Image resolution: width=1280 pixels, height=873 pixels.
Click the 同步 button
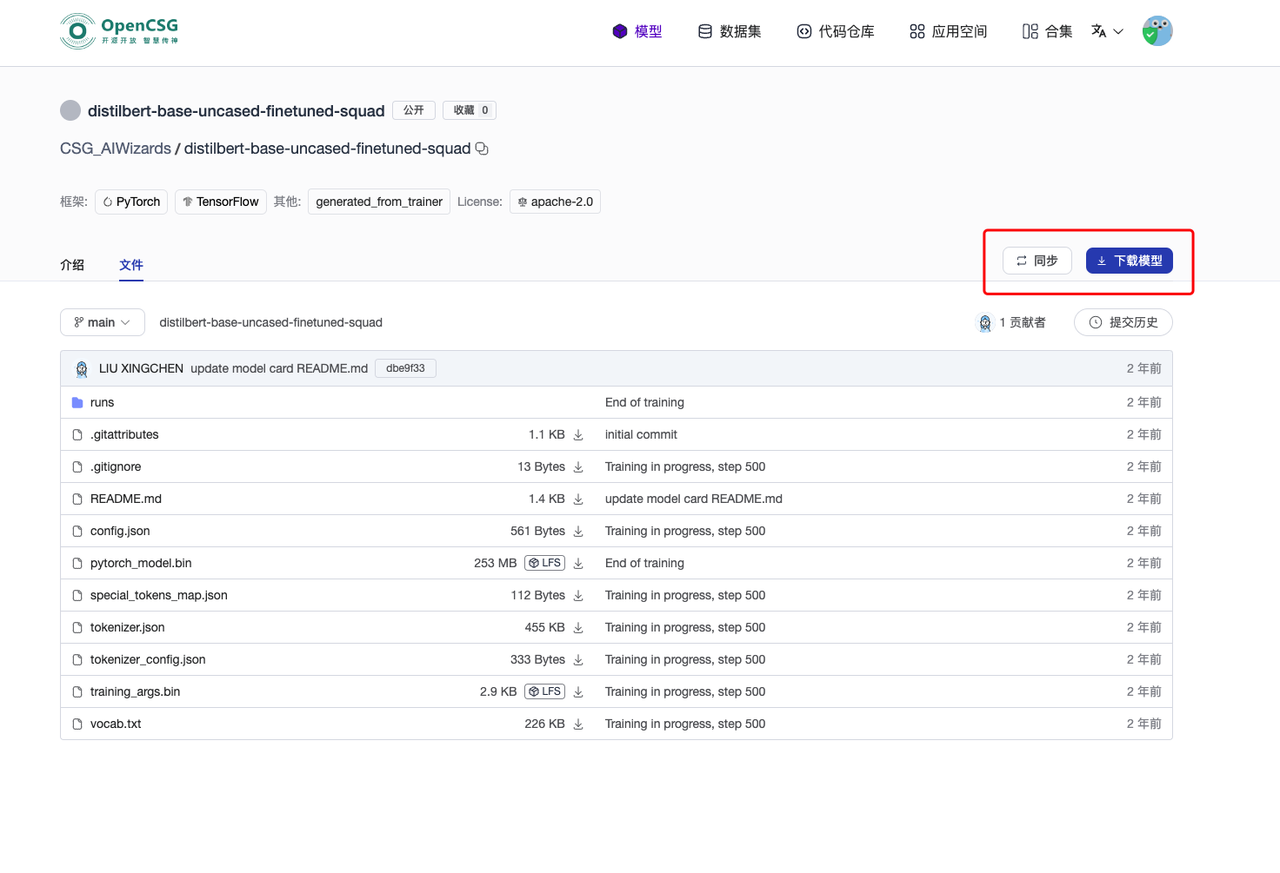[1037, 260]
